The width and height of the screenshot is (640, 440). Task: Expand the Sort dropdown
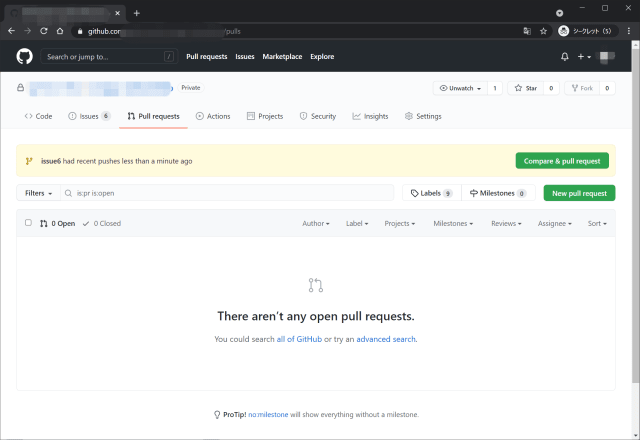(597, 224)
